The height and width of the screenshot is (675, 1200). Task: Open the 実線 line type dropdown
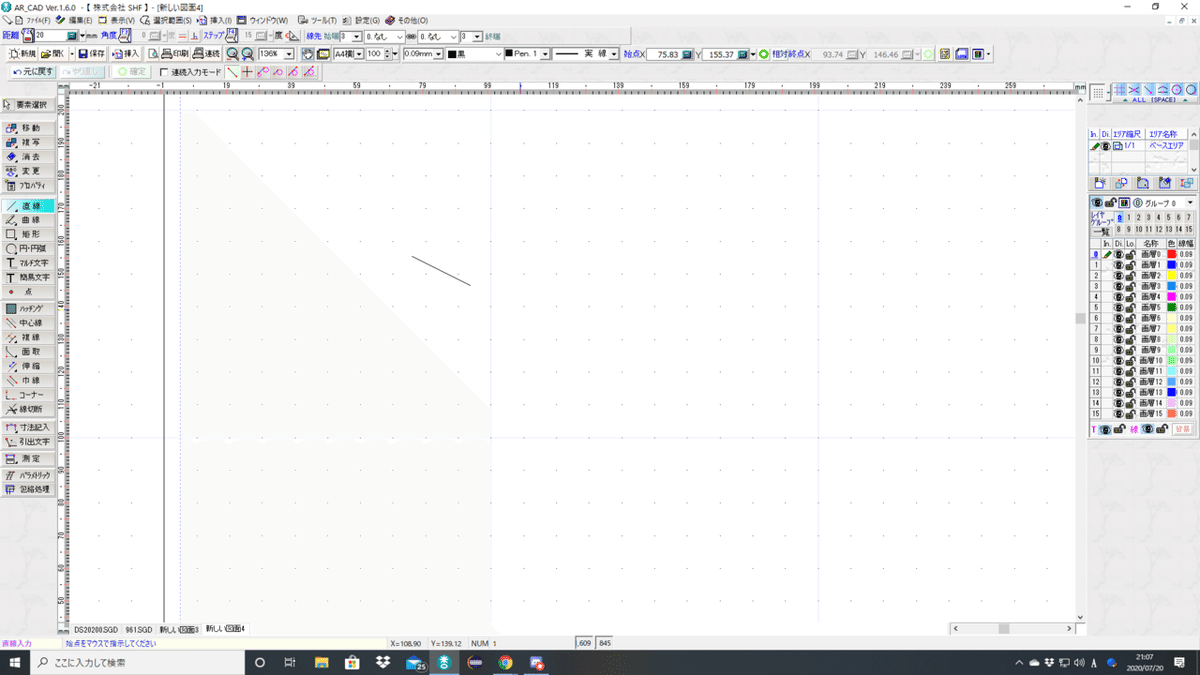tap(614, 54)
